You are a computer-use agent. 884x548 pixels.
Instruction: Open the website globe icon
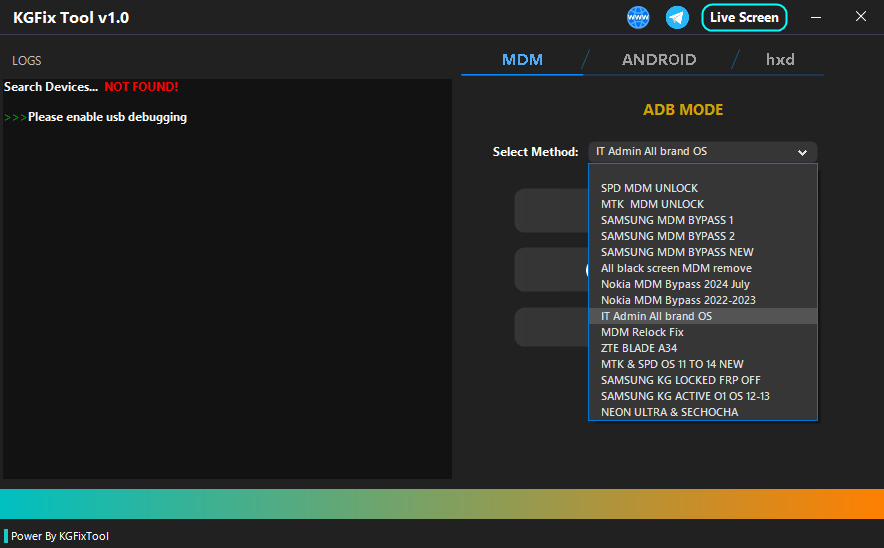[638, 17]
